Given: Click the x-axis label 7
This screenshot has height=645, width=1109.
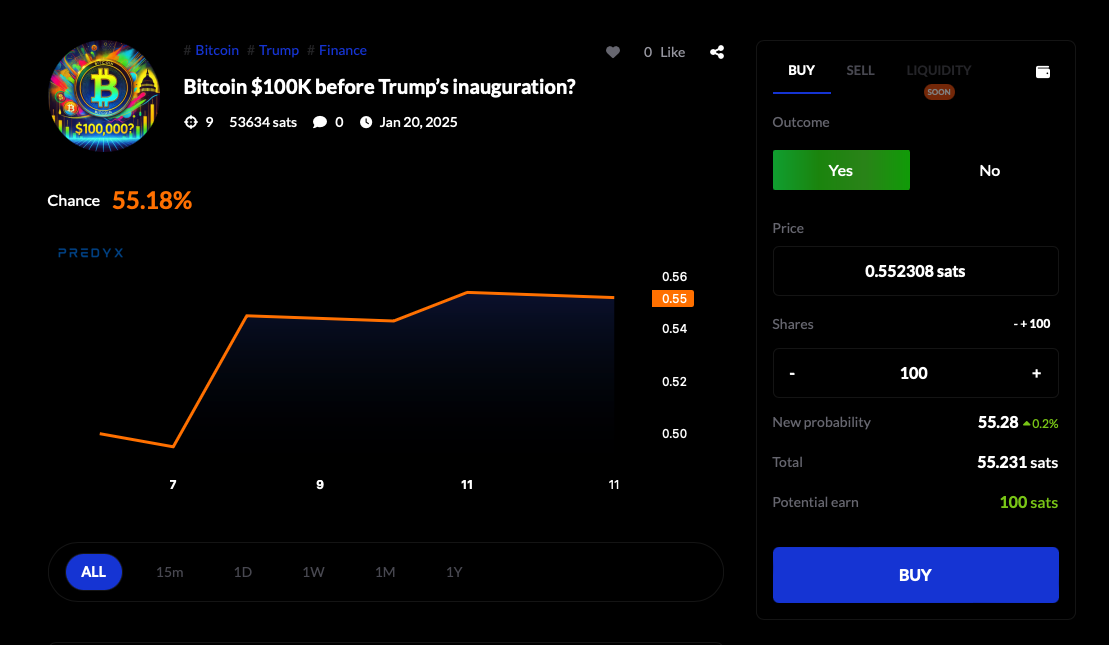Looking at the screenshot, I should point(173,484).
